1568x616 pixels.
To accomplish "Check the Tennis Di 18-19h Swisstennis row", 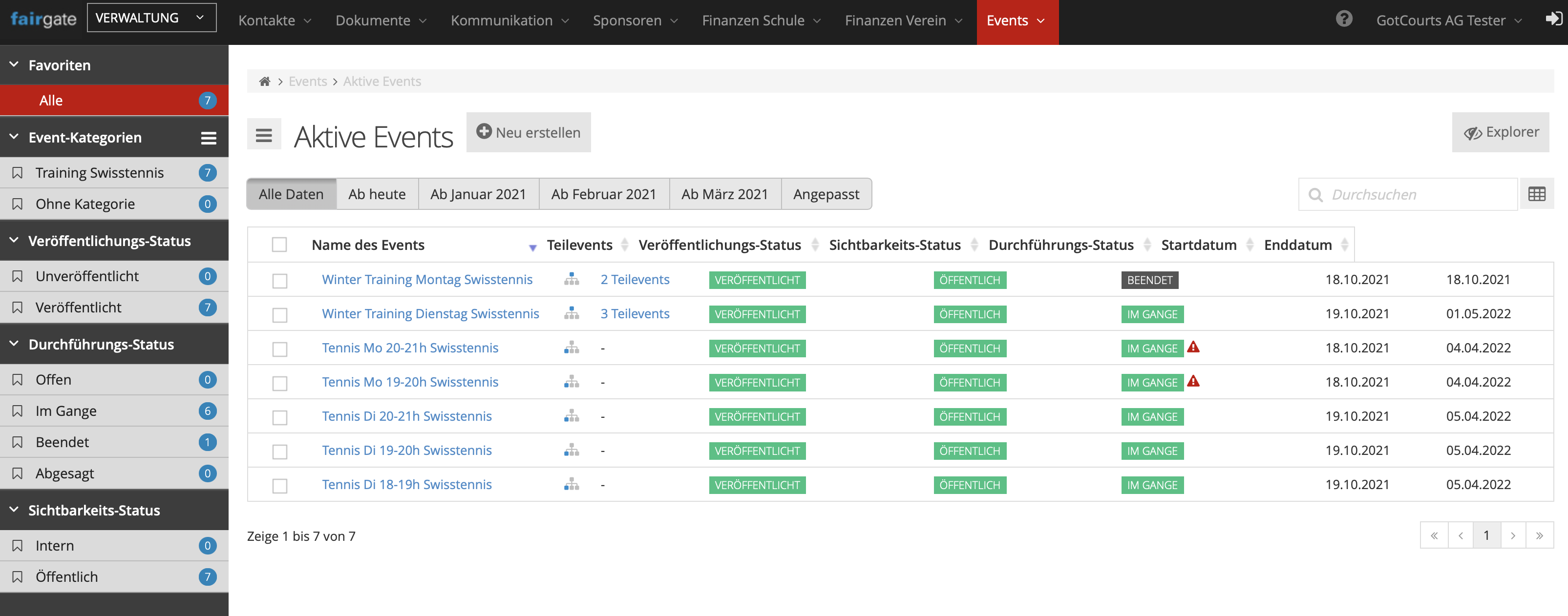I will pyautogui.click(x=279, y=485).
